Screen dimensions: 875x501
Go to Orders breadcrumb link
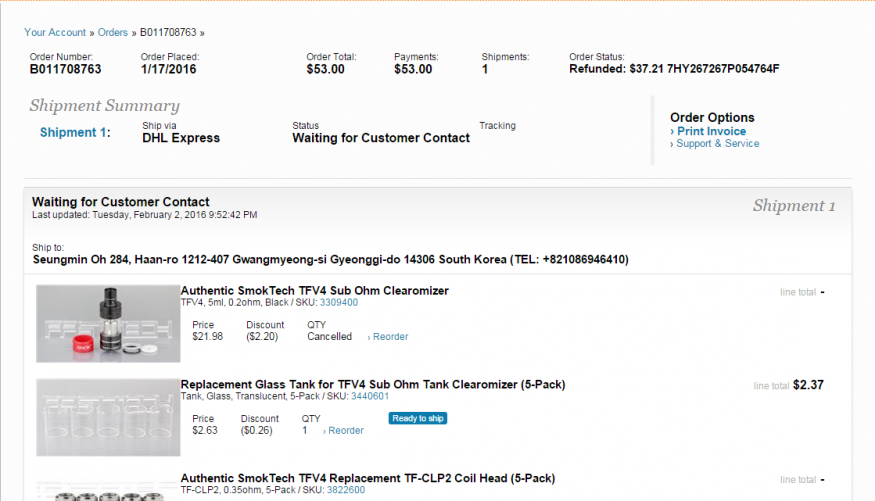coord(113,32)
